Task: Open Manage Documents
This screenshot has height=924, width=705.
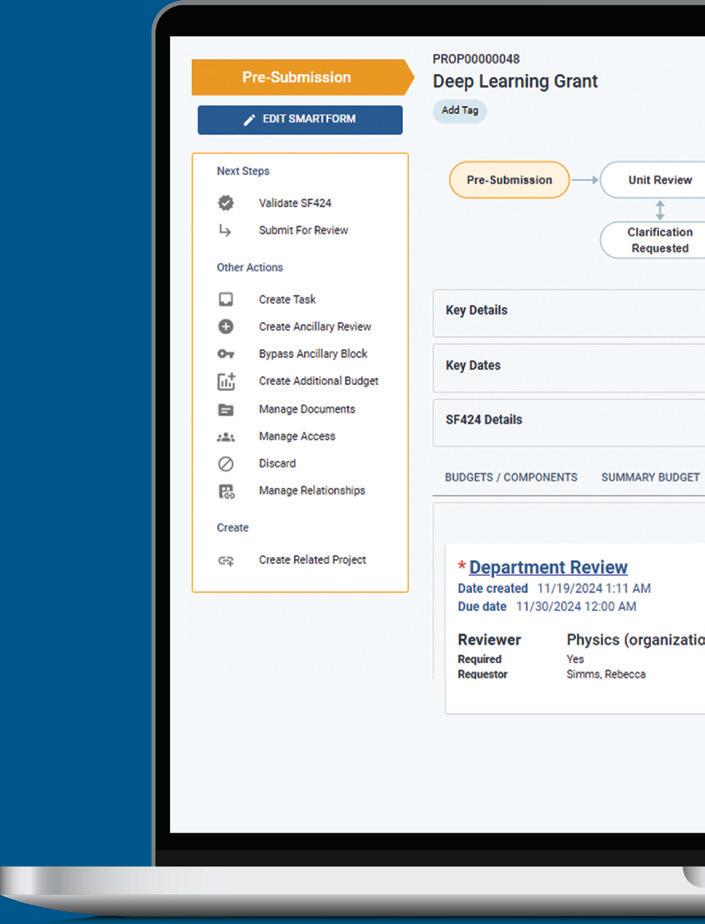Action: point(307,409)
